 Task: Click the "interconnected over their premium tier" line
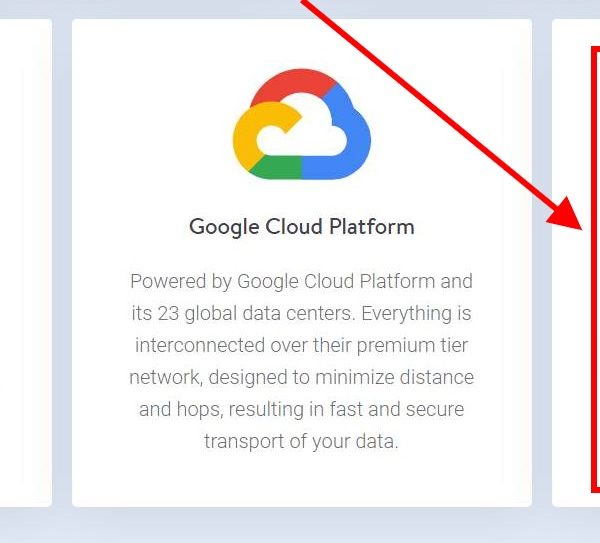click(301, 345)
